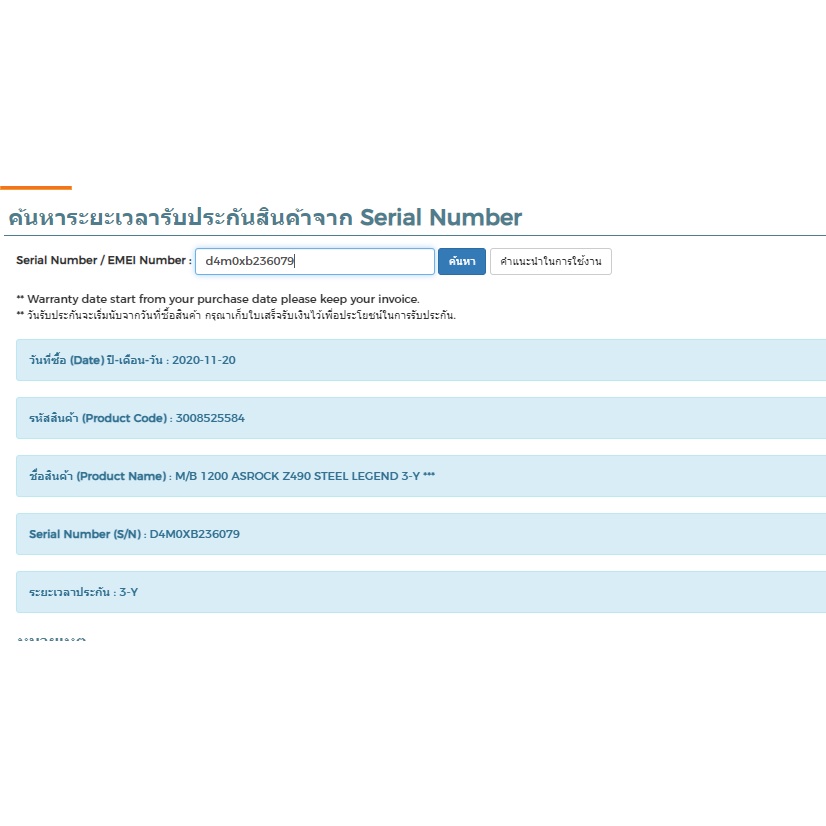Image resolution: width=826 pixels, height=826 pixels.
Task: Click the 'Serial Number / EMEI Number' field label
Action: click(103, 261)
